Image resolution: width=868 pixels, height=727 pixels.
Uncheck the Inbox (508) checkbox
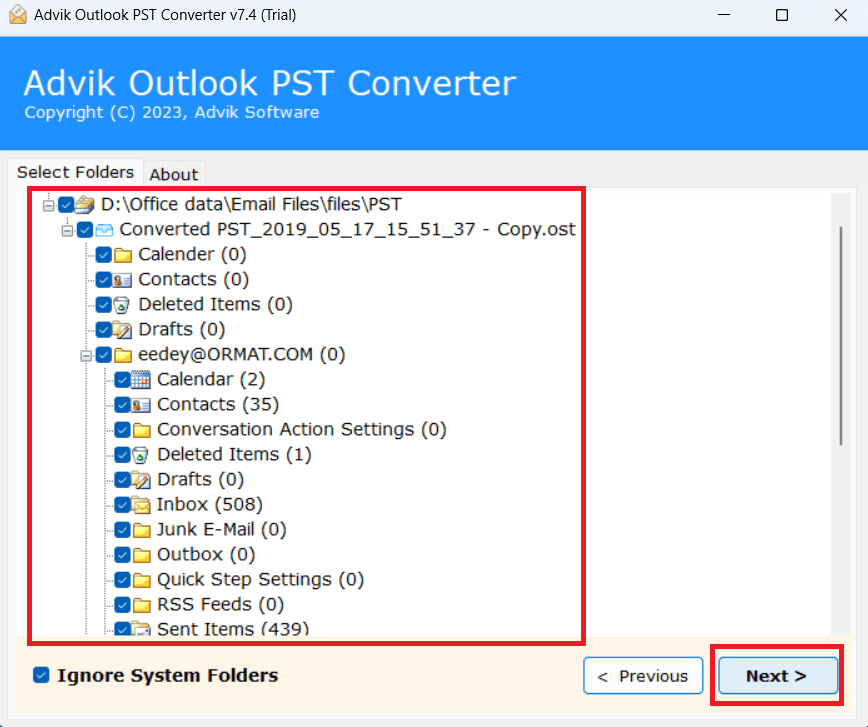pyautogui.click(x=122, y=505)
